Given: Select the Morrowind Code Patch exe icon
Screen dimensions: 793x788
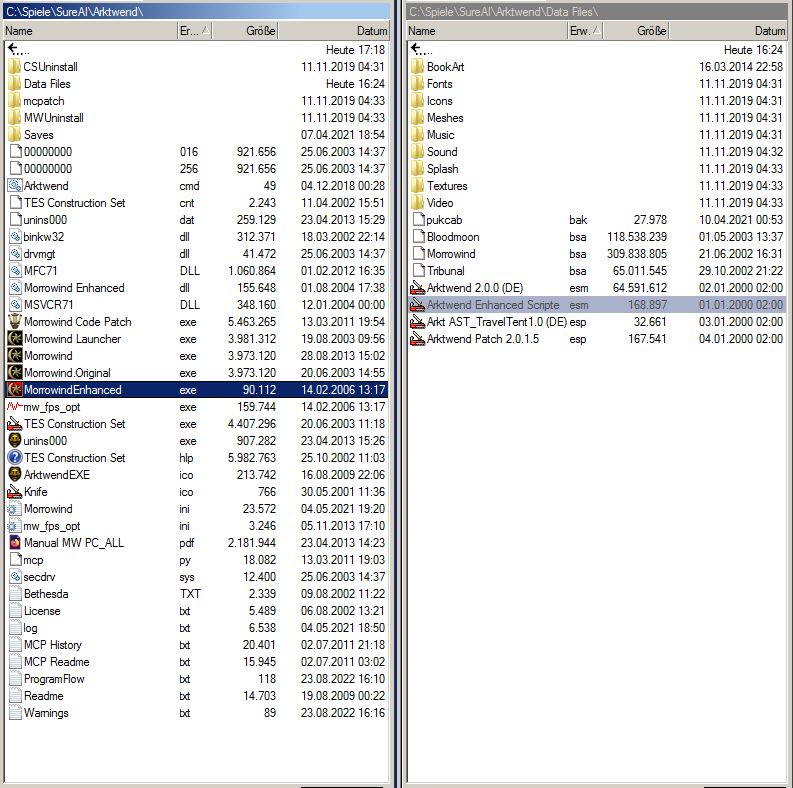Looking at the screenshot, I should pos(15,322).
